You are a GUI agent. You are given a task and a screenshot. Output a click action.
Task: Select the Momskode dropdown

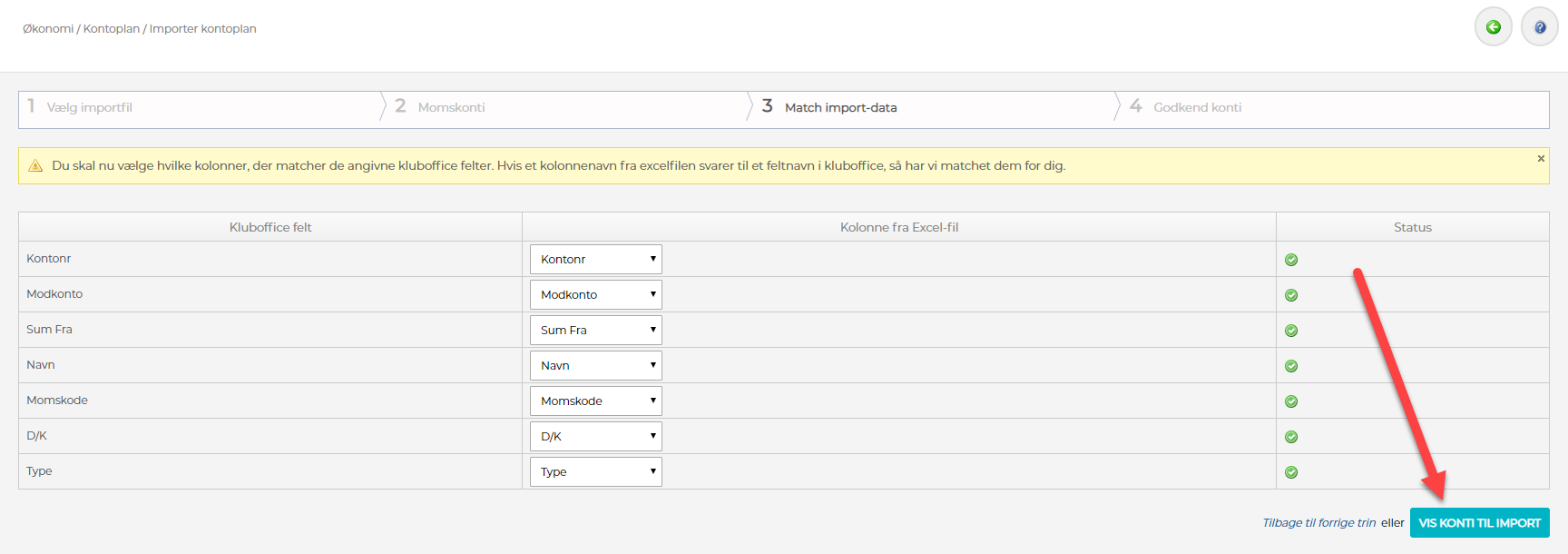coord(595,401)
